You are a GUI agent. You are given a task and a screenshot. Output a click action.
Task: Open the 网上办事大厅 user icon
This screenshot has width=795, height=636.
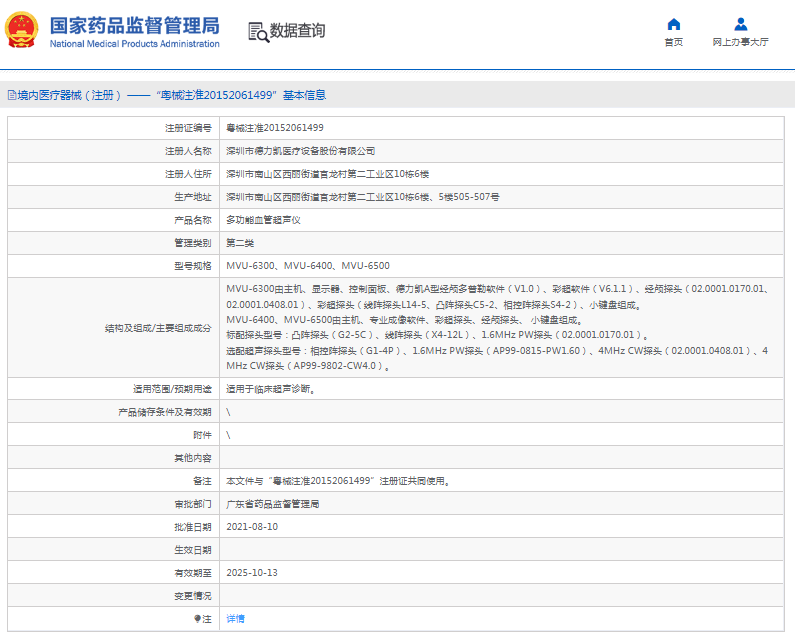click(x=740, y=24)
